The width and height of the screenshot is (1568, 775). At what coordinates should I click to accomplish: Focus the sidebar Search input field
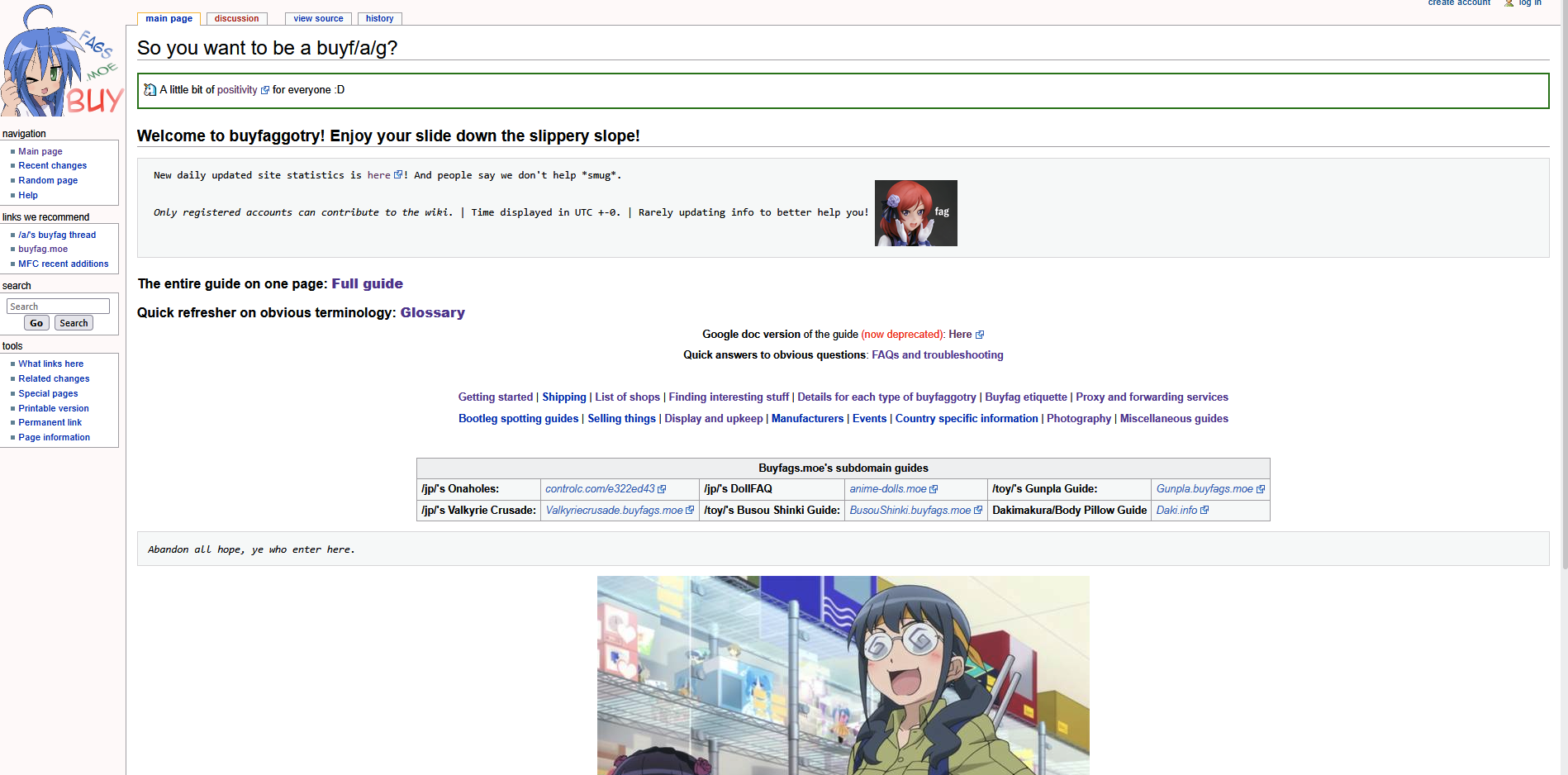(x=58, y=307)
